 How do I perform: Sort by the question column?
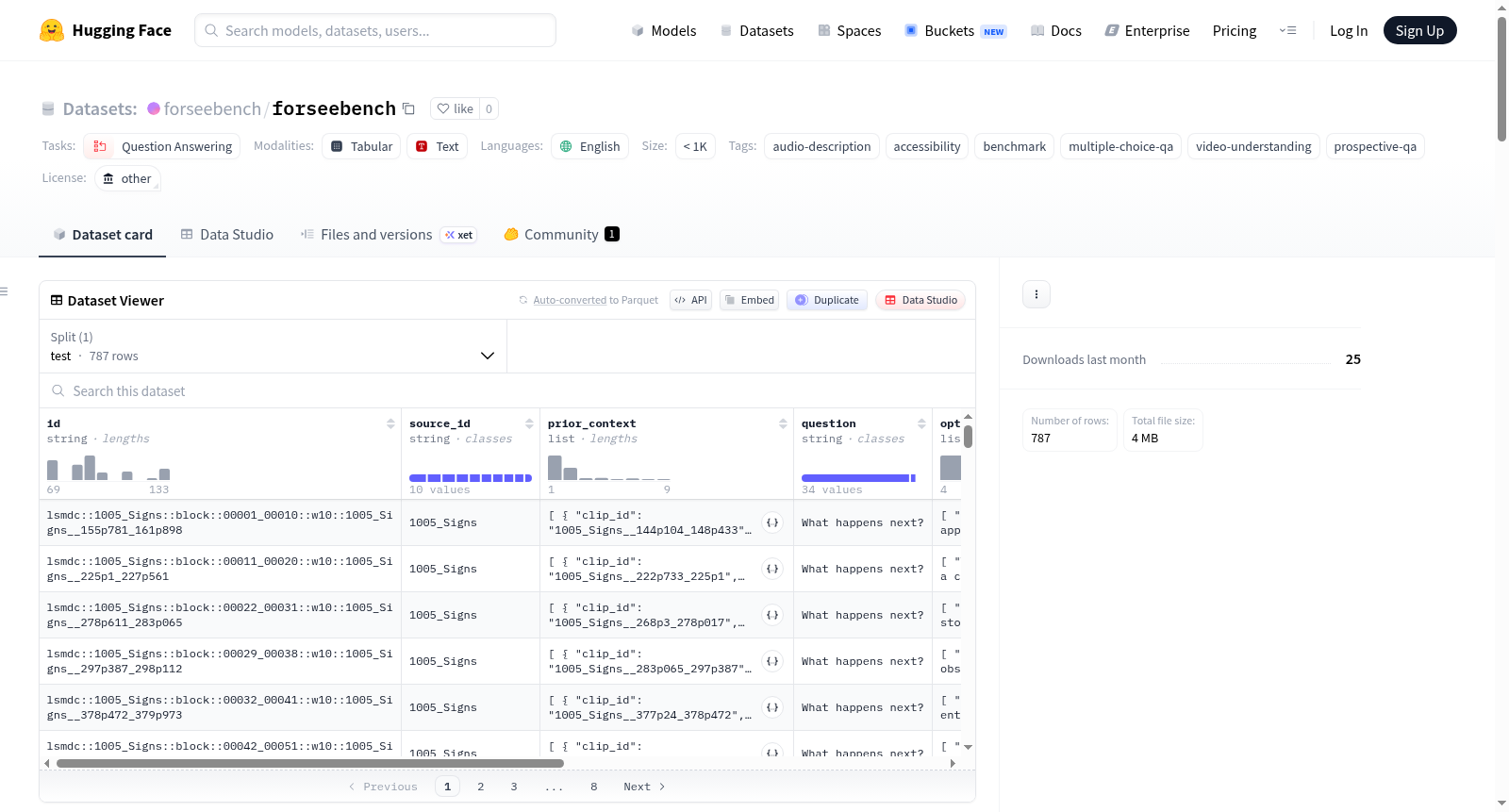click(x=921, y=423)
